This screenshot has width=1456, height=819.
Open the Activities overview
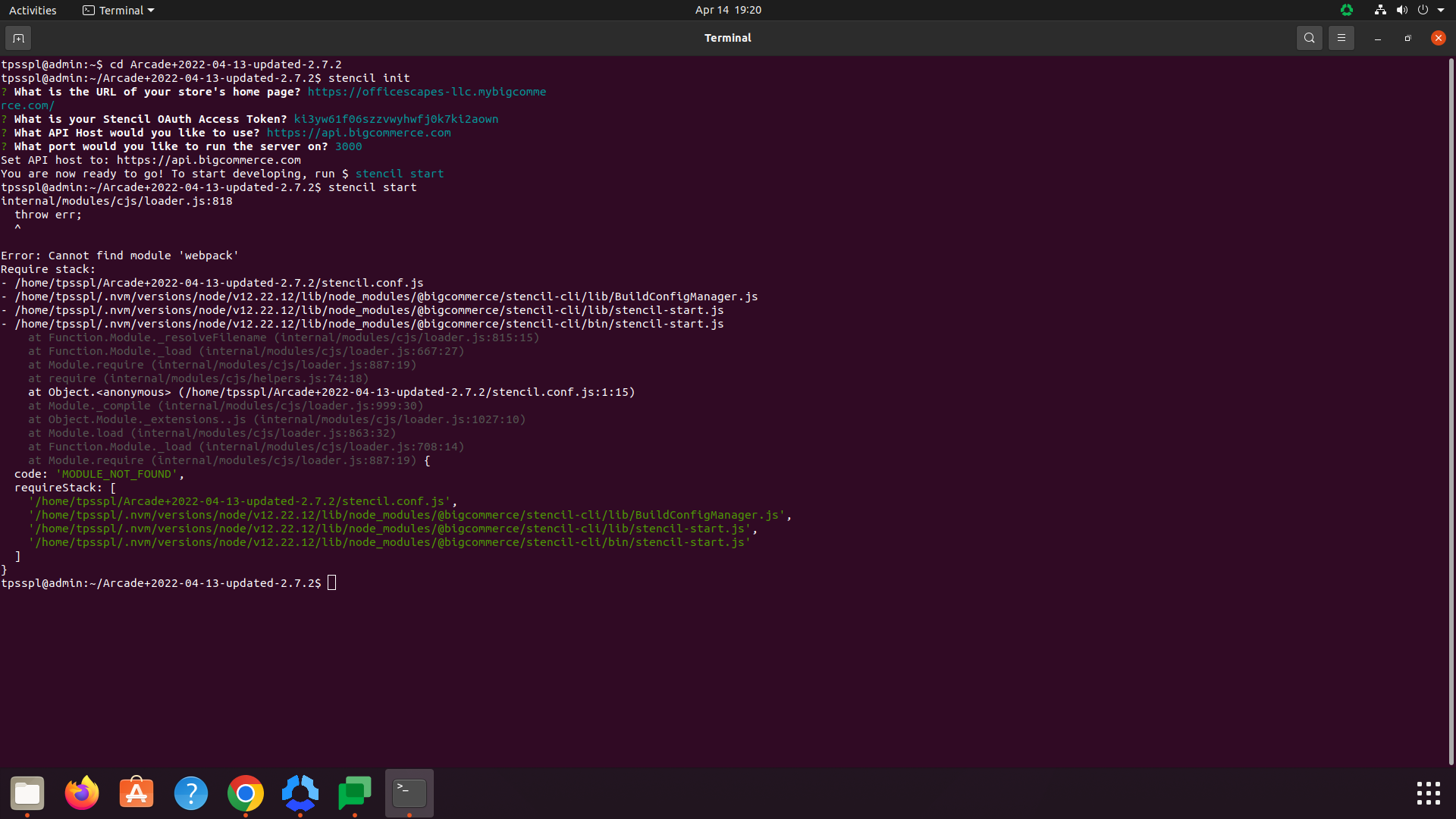pos(33,10)
